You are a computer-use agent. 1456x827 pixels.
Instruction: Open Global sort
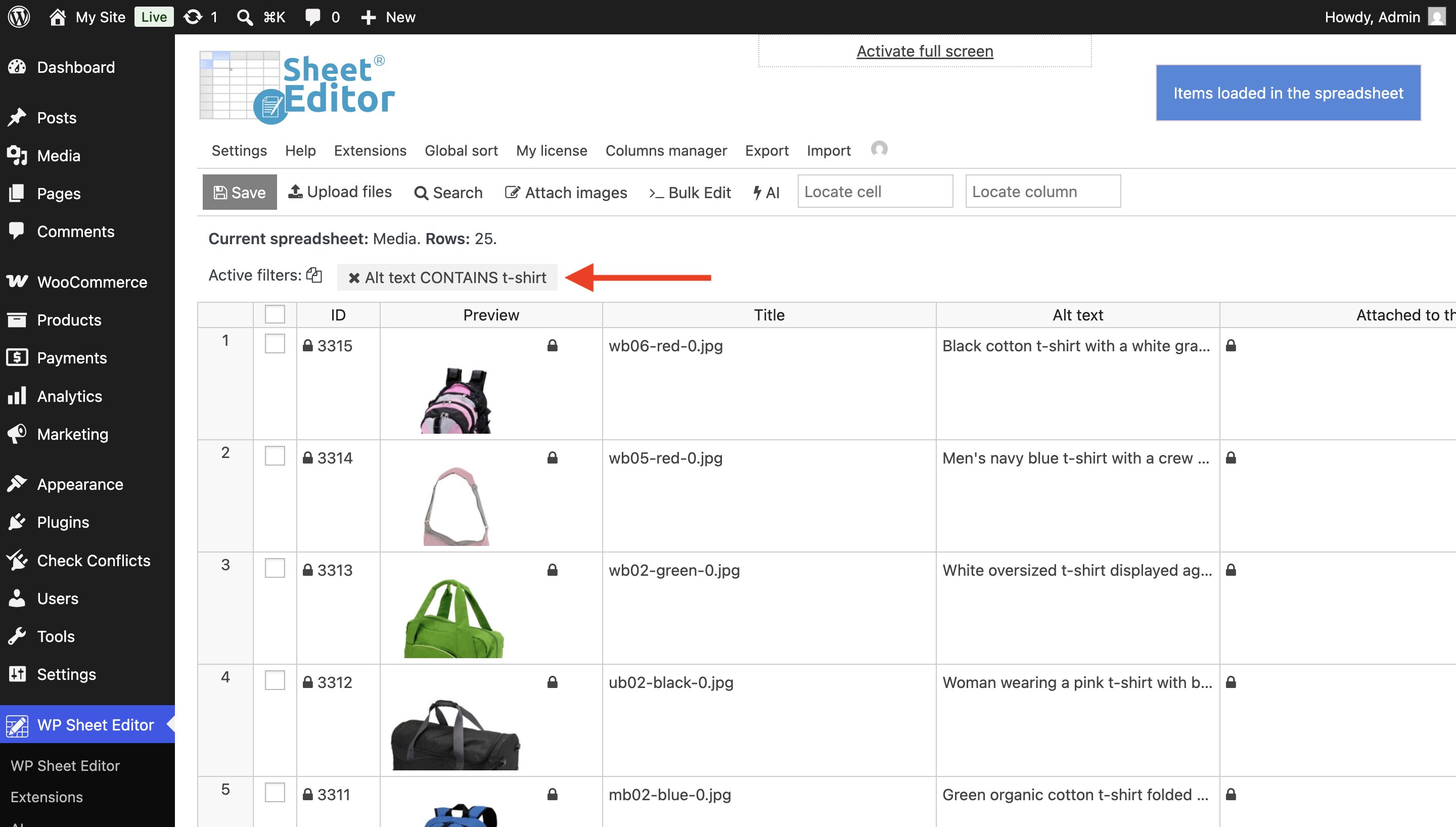coord(461,151)
